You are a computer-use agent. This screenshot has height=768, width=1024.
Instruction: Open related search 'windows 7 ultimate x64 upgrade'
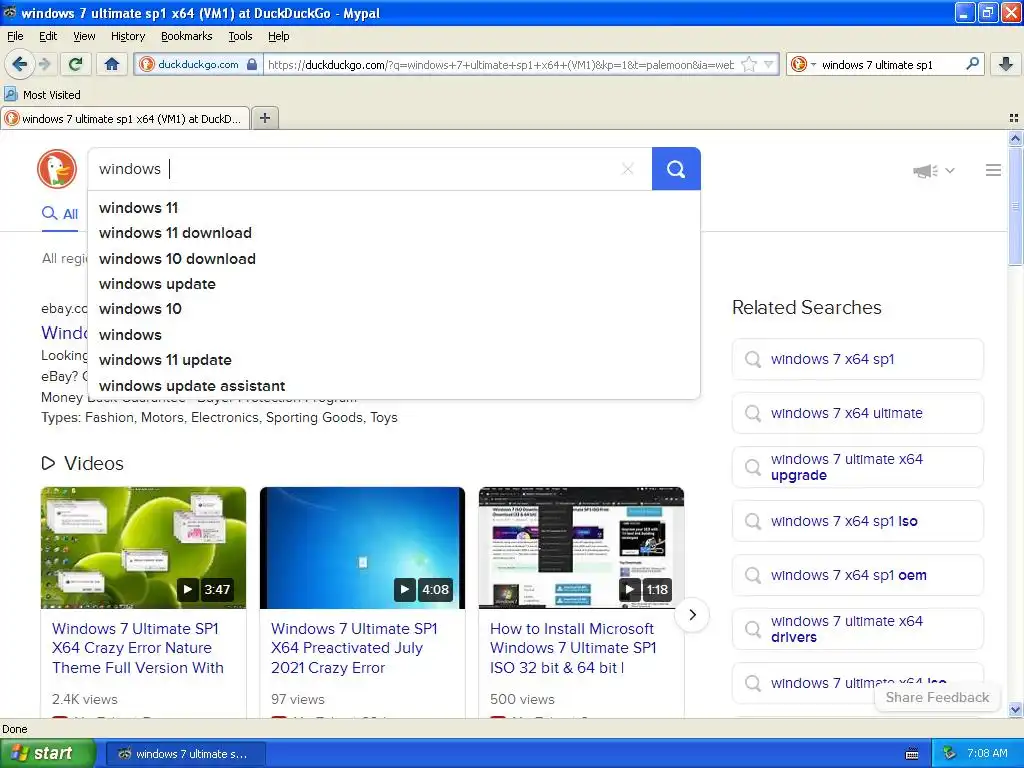pos(857,467)
